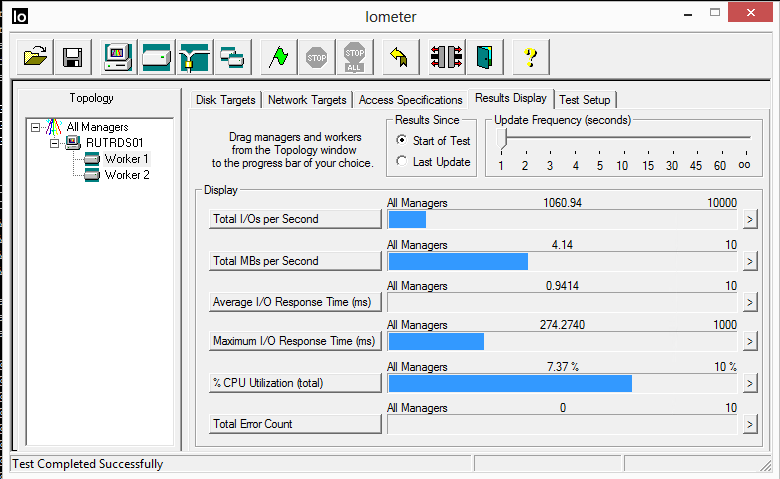Image resolution: width=780 pixels, height=479 pixels.
Task: Reset workers with the yellow arrow icon
Action: pos(400,57)
